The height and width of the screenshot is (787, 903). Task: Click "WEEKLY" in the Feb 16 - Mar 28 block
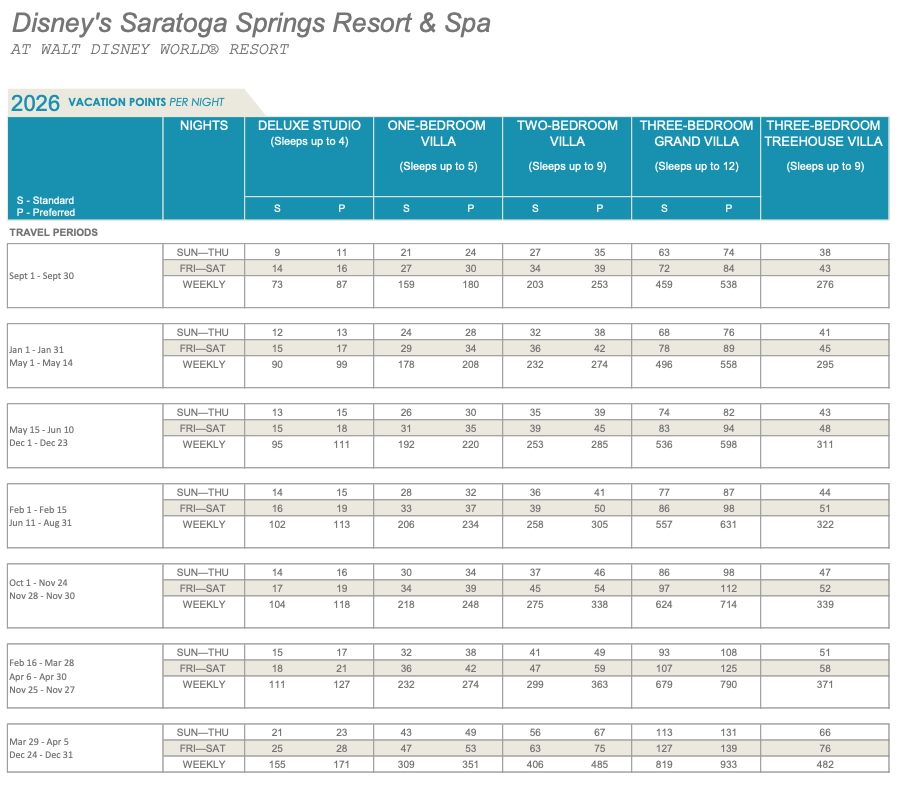click(x=203, y=685)
